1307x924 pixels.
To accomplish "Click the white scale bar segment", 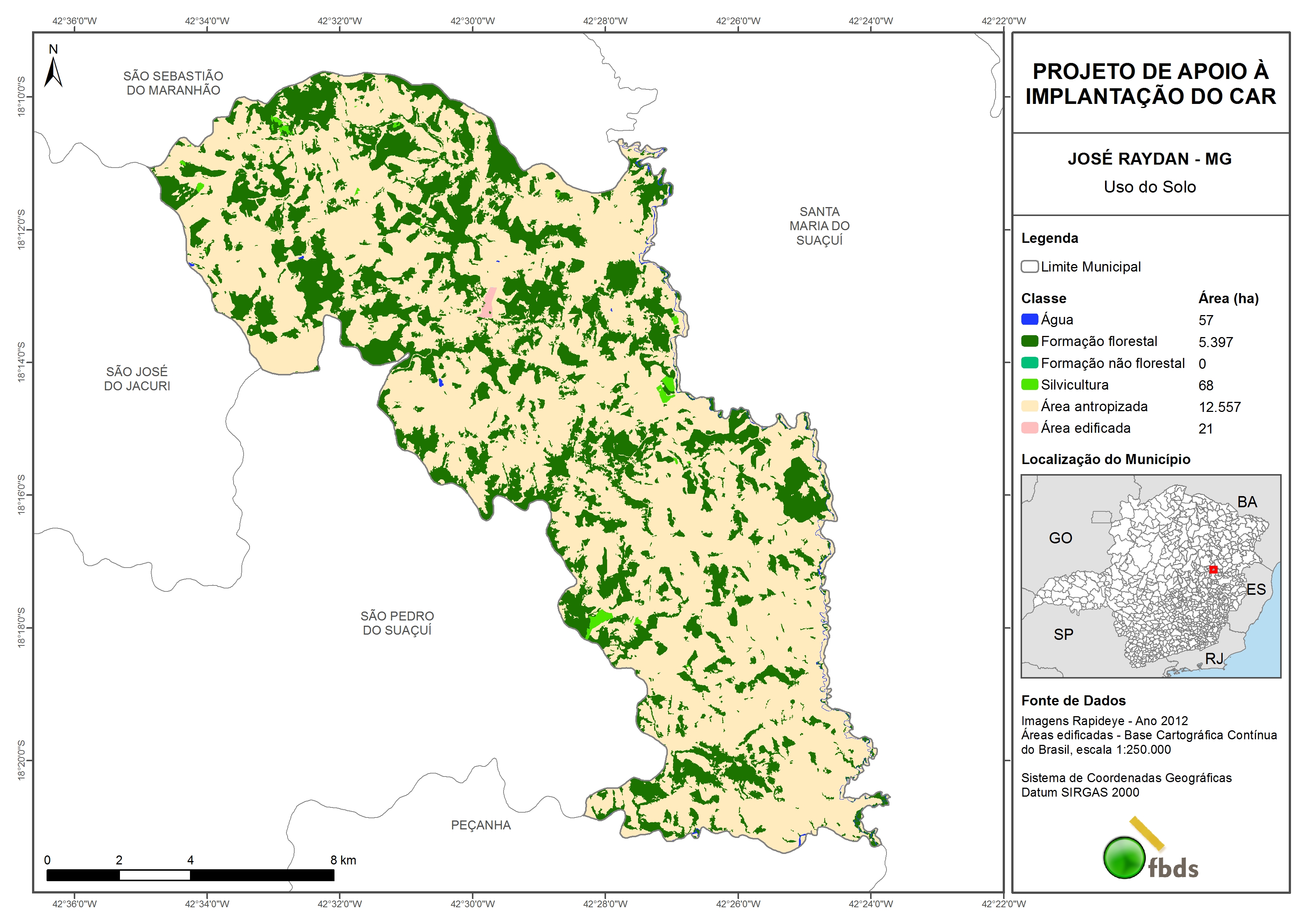I will [x=154, y=875].
